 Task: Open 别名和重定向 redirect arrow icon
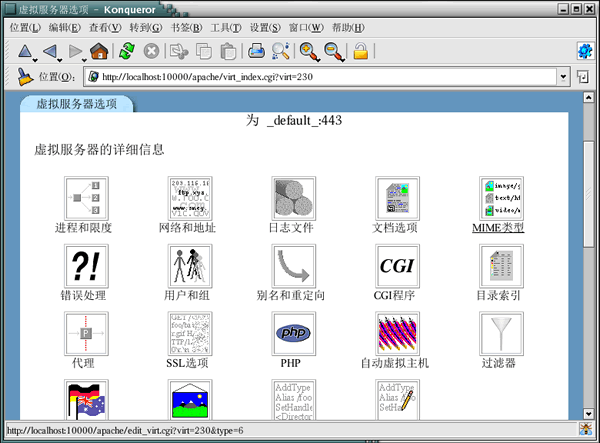(x=293, y=266)
